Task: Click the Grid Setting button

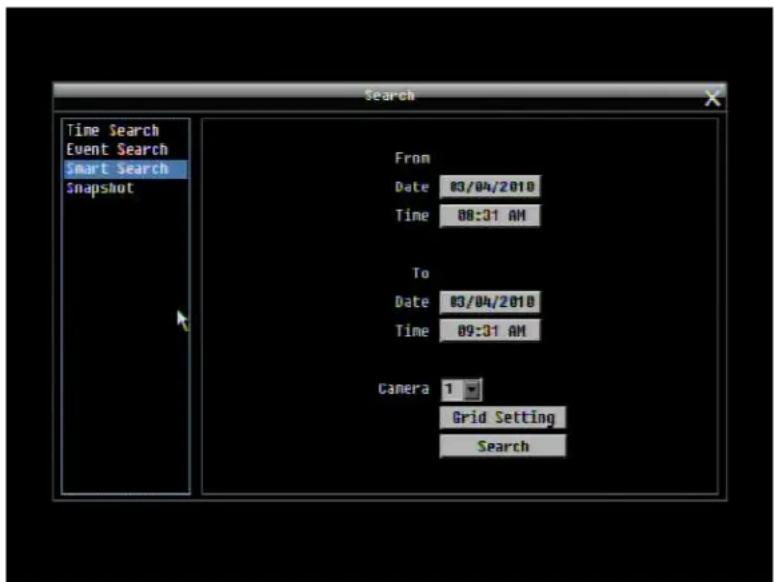Action: click(x=503, y=418)
